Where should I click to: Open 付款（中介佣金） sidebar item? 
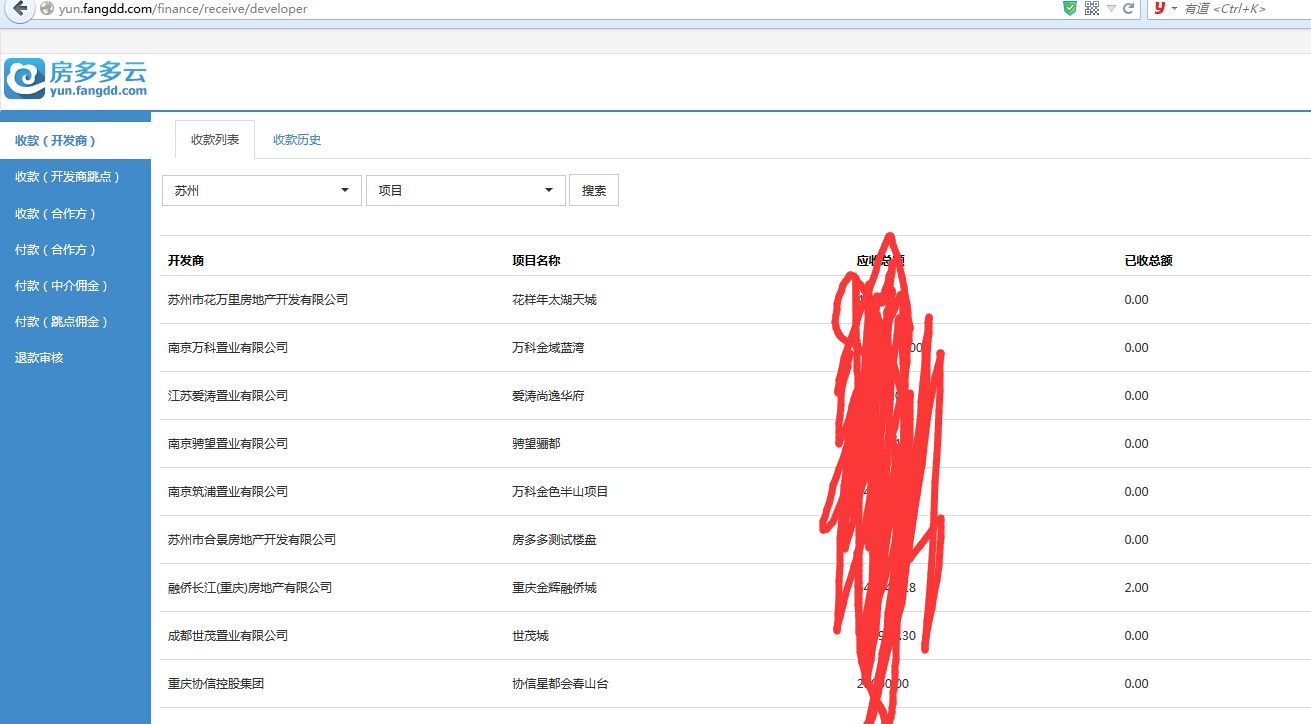[75, 285]
